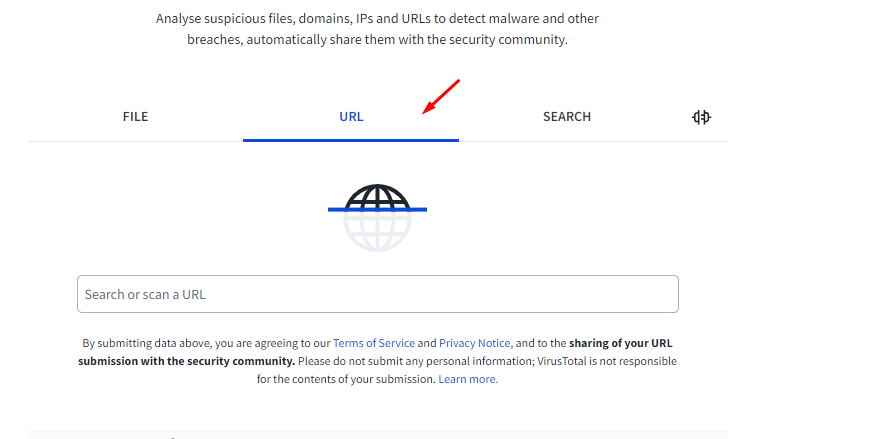The width and height of the screenshot is (888, 439).
Task: Click the blue scan line across the globe
Action: (x=377, y=210)
